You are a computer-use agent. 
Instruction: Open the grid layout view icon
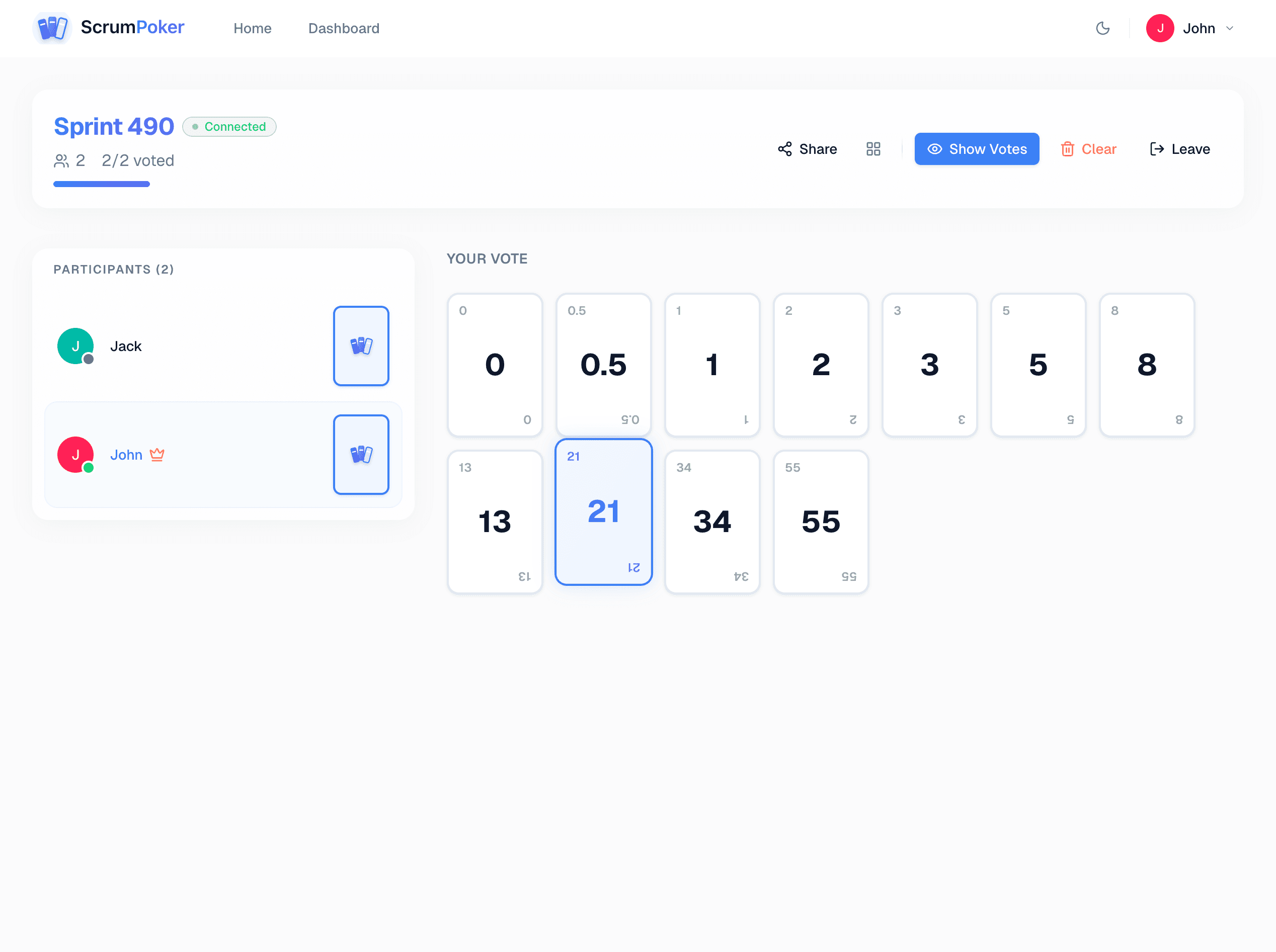(873, 149)
